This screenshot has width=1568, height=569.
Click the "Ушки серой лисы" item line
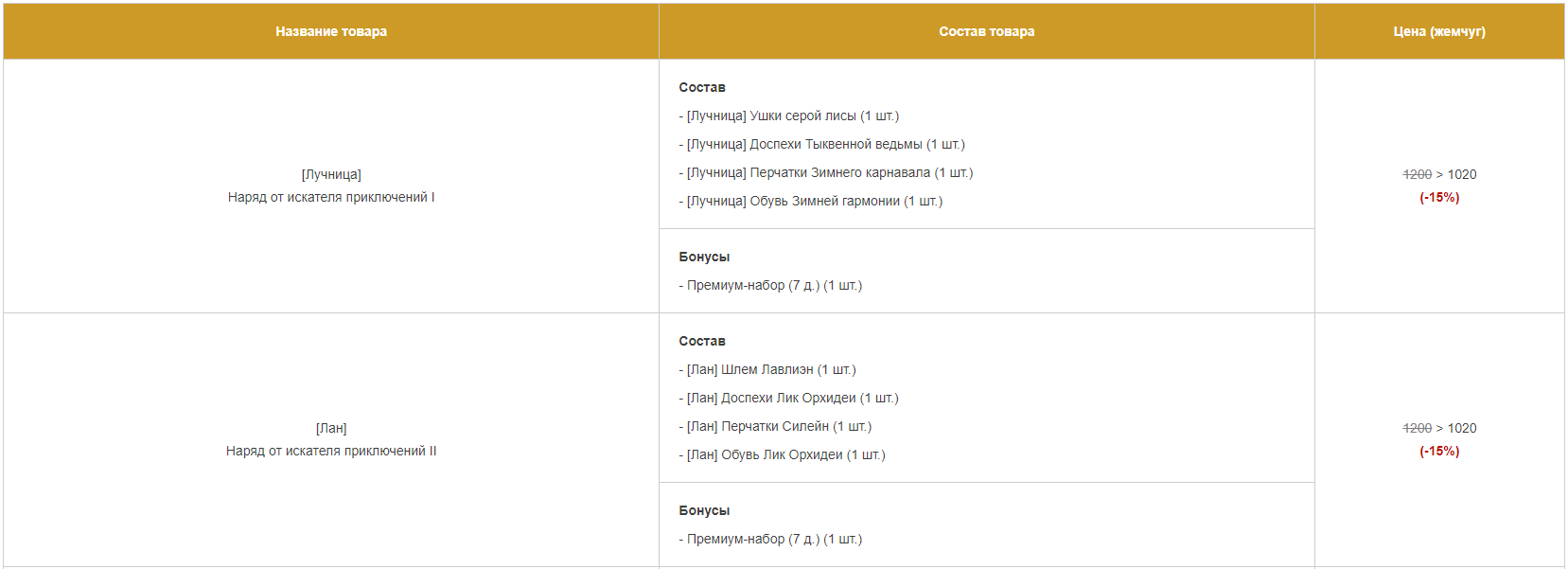click(x=789, y=116)
